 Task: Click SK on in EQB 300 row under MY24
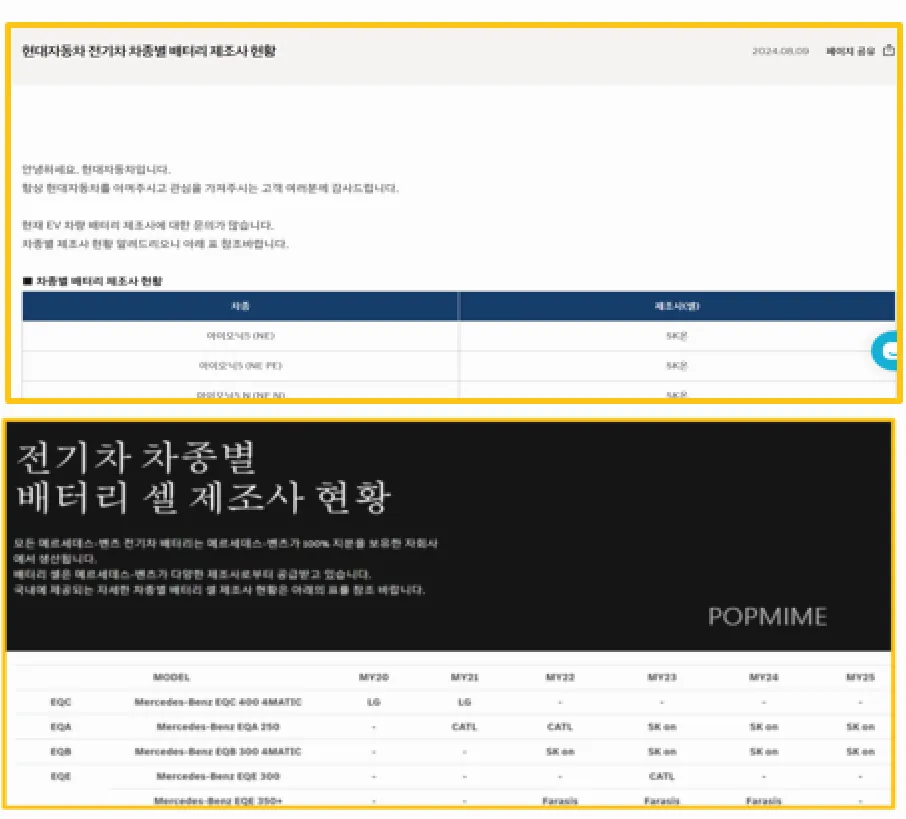[763, 751]
